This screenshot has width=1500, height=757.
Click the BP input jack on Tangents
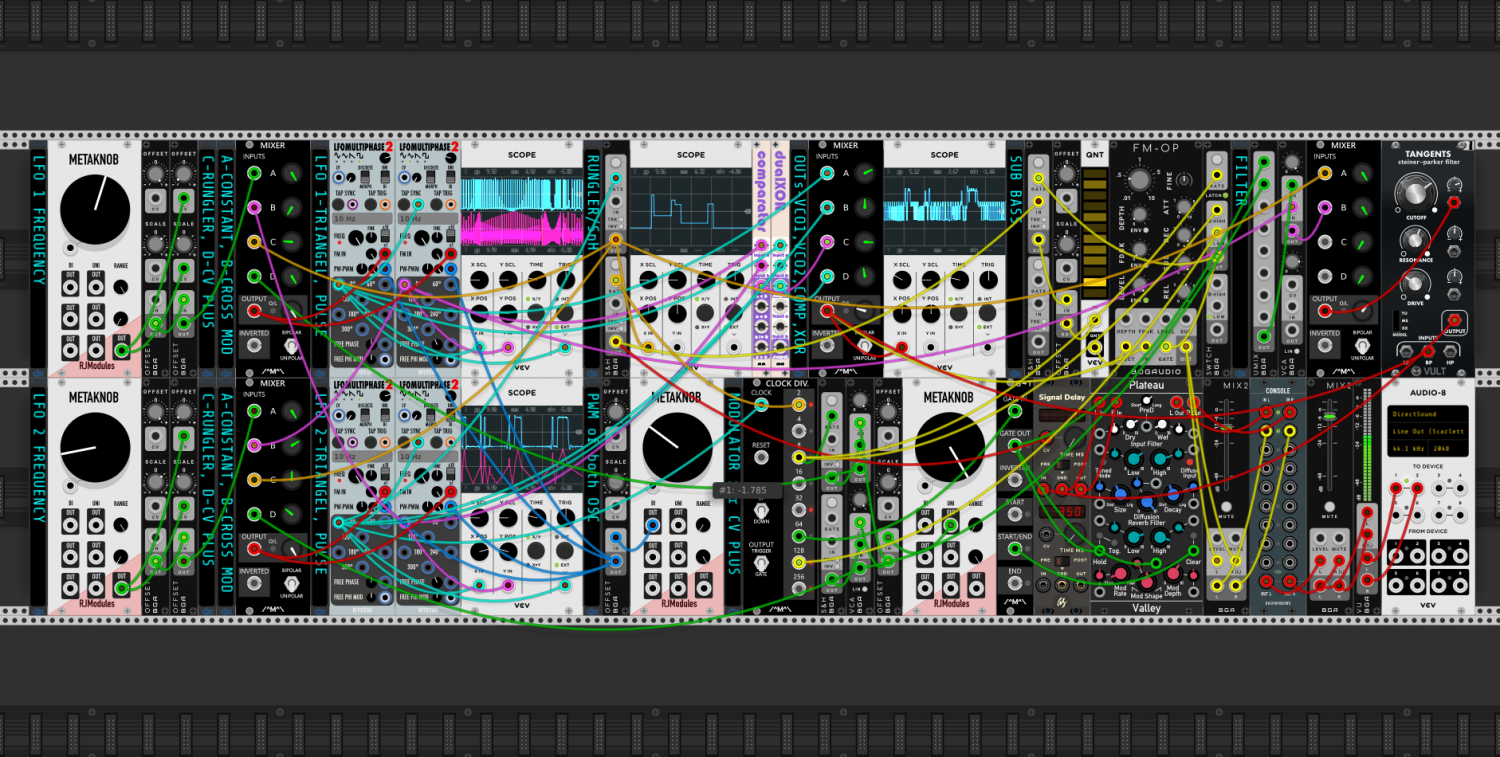1427,351
